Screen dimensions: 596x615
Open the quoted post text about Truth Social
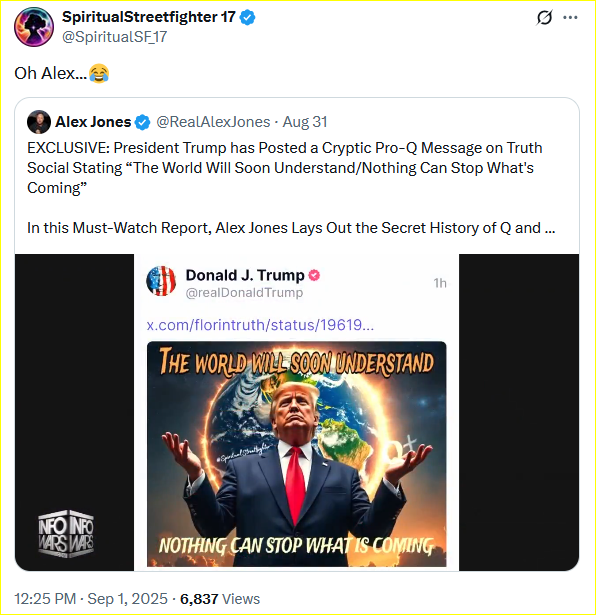[284, 168]
